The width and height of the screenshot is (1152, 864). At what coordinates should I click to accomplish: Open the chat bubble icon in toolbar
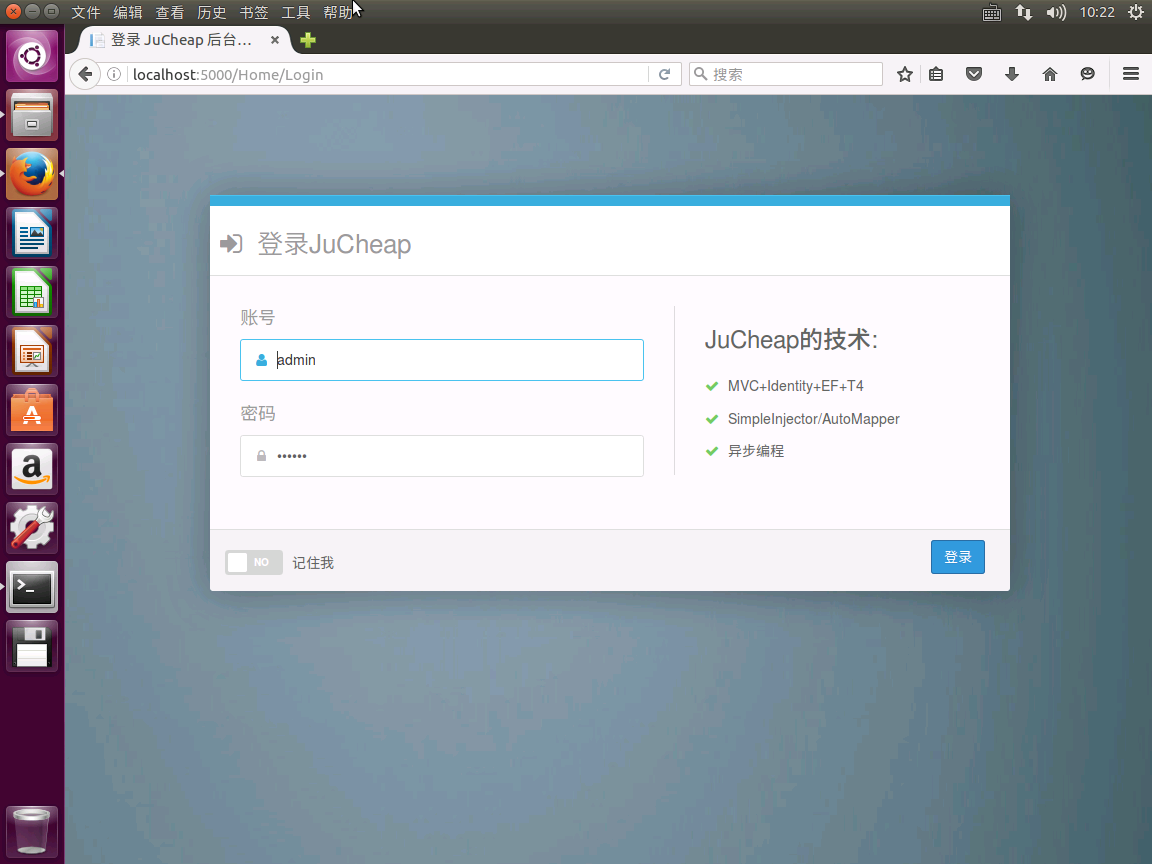[x=1087, y=74]
